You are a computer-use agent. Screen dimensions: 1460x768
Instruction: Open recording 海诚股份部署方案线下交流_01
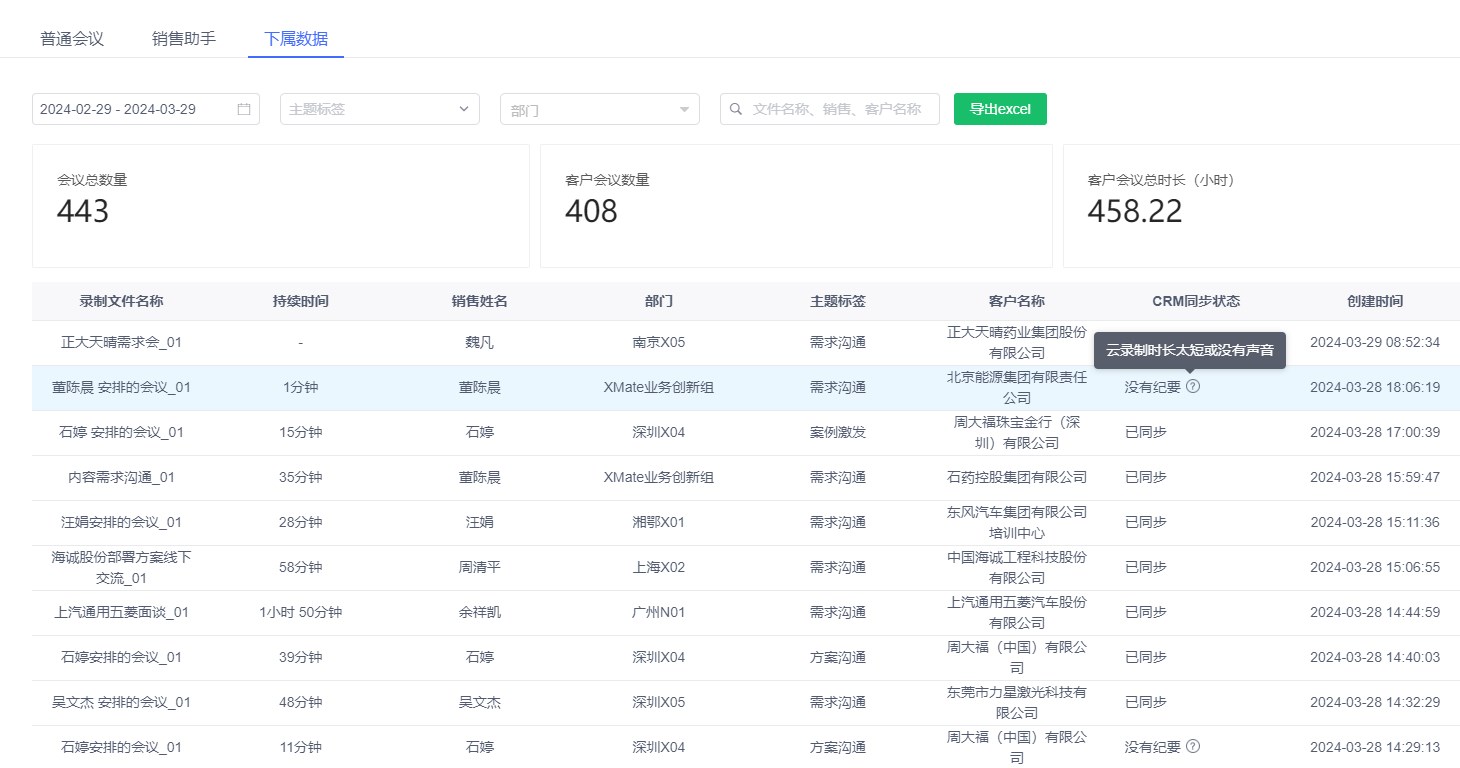[x=122, y=567]
